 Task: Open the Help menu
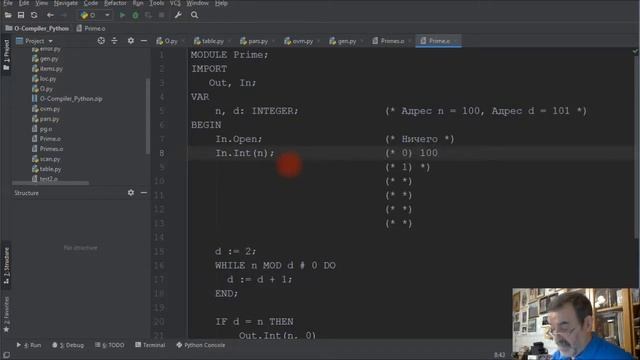tap(221, 3)
